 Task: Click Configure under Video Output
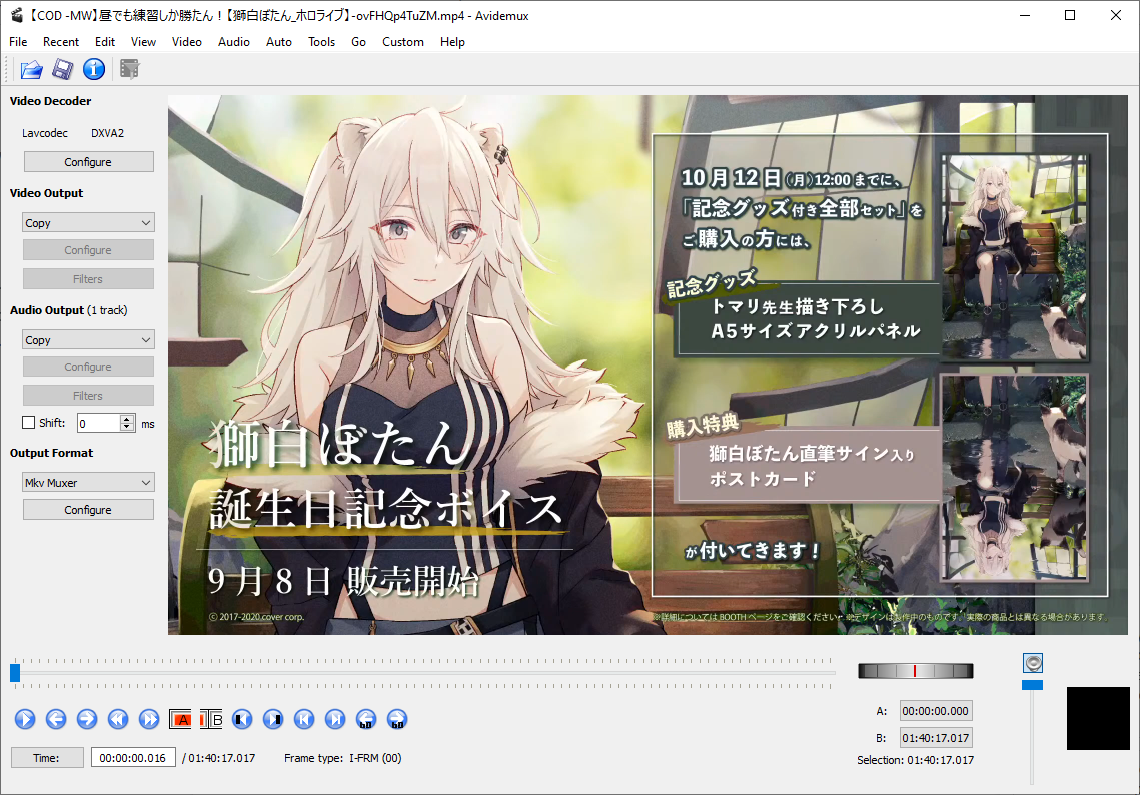pos(88,249)
